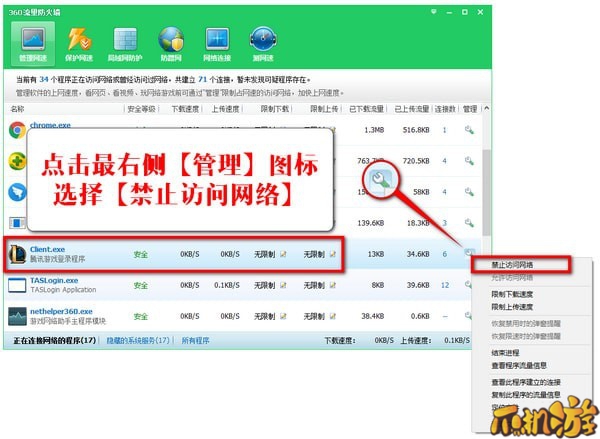Choose 限制下载速度 in context menu
This screenshot has height=439, width=600.
tap(512, 294)
